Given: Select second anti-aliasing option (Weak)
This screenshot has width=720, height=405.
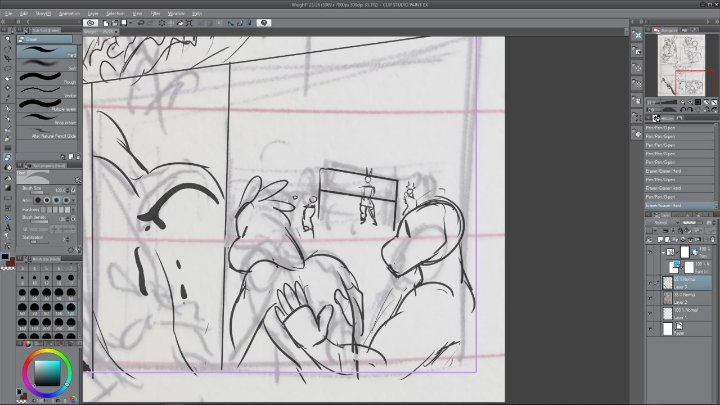Looking at the screenshot, I should (x=47, y=200).
